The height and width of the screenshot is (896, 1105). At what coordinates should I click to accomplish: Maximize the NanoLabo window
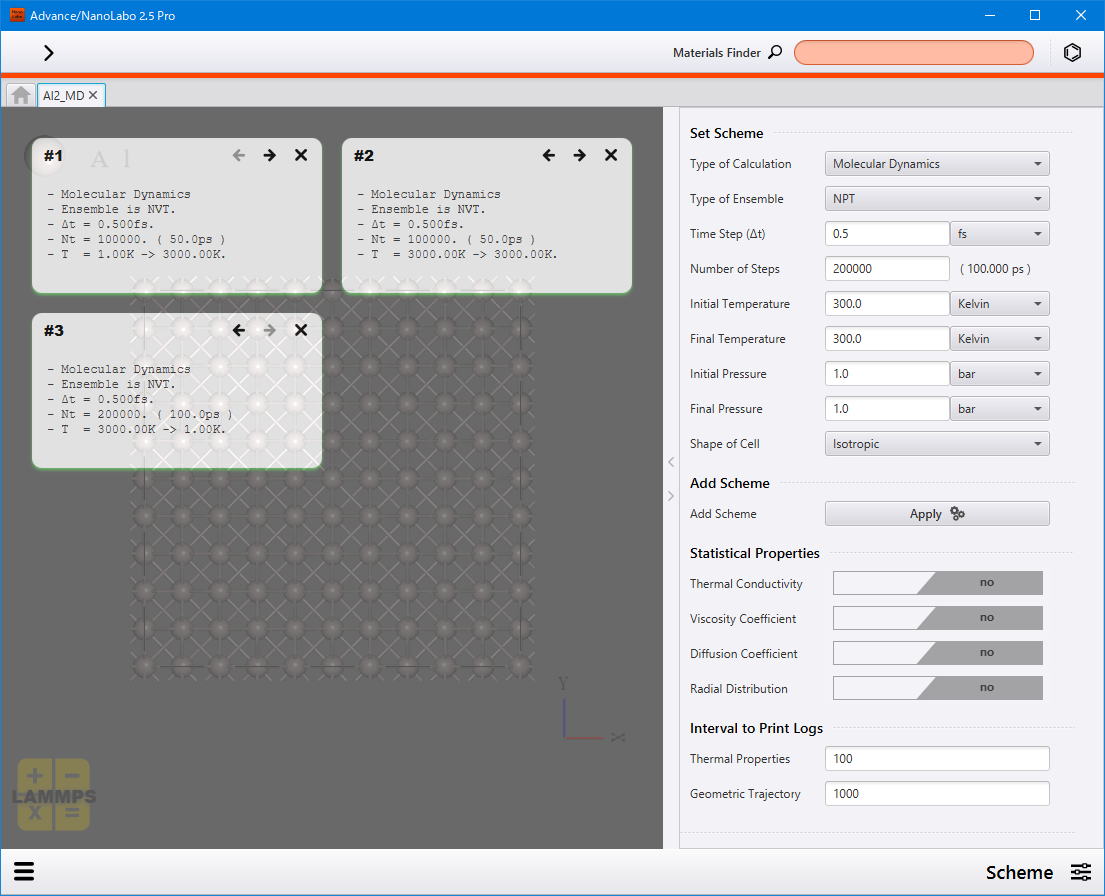1035,15
